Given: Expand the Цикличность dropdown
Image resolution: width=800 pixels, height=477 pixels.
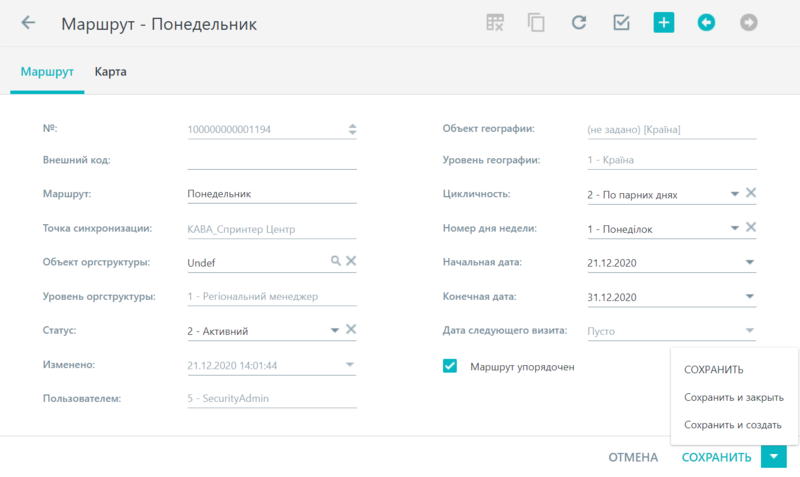Looking at the screenshot, I should point(735,194).
